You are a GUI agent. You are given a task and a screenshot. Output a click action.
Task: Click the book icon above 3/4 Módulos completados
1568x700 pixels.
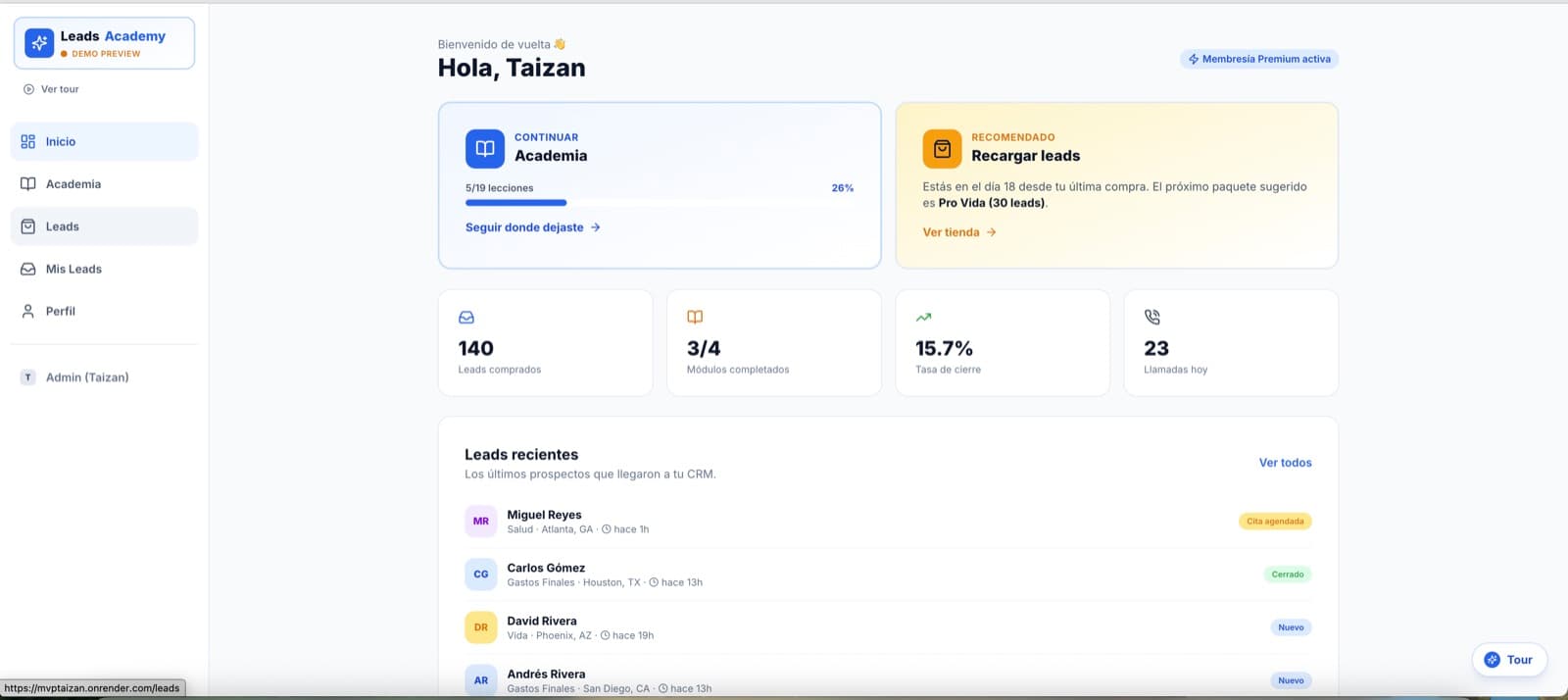point(695,318)
